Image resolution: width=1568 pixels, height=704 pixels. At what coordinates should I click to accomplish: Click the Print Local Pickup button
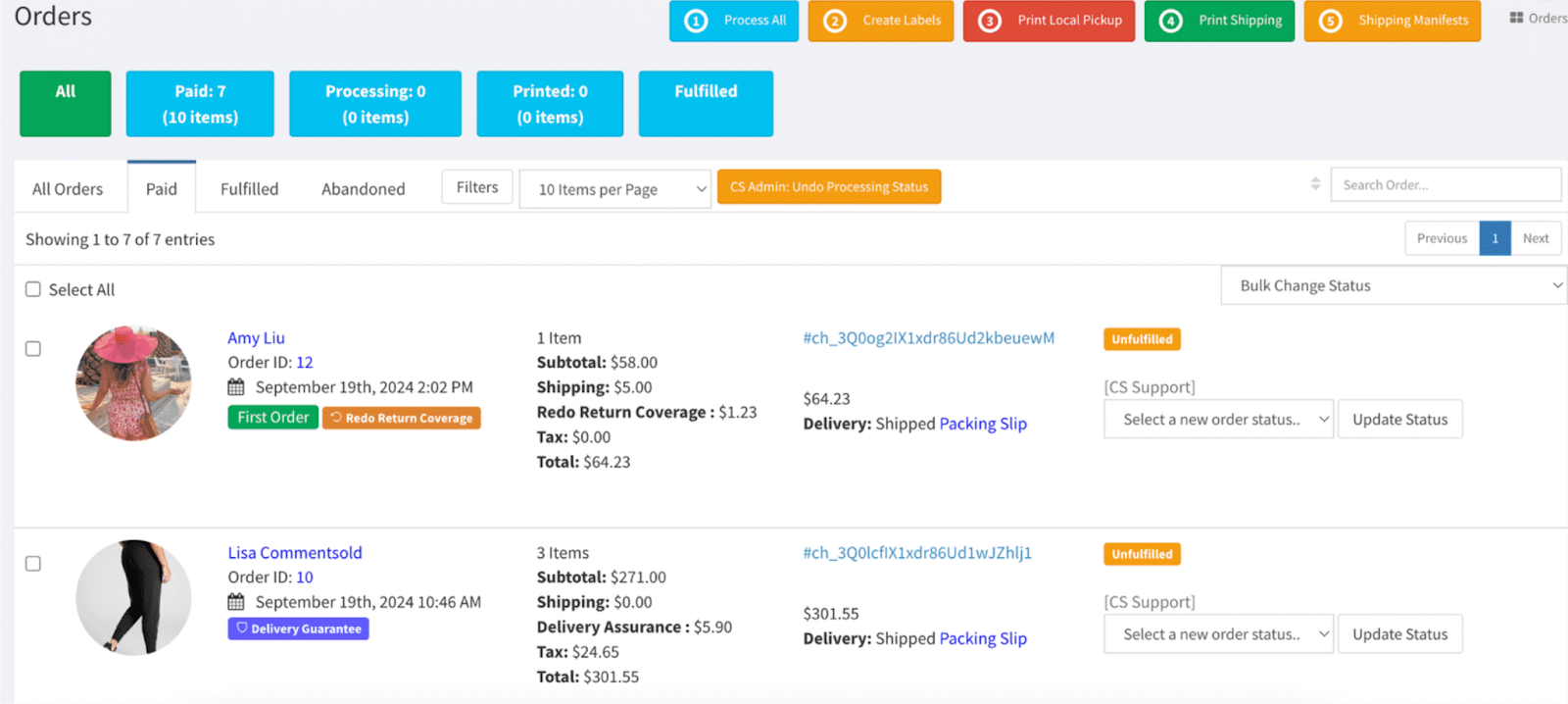pos(1049,21)
